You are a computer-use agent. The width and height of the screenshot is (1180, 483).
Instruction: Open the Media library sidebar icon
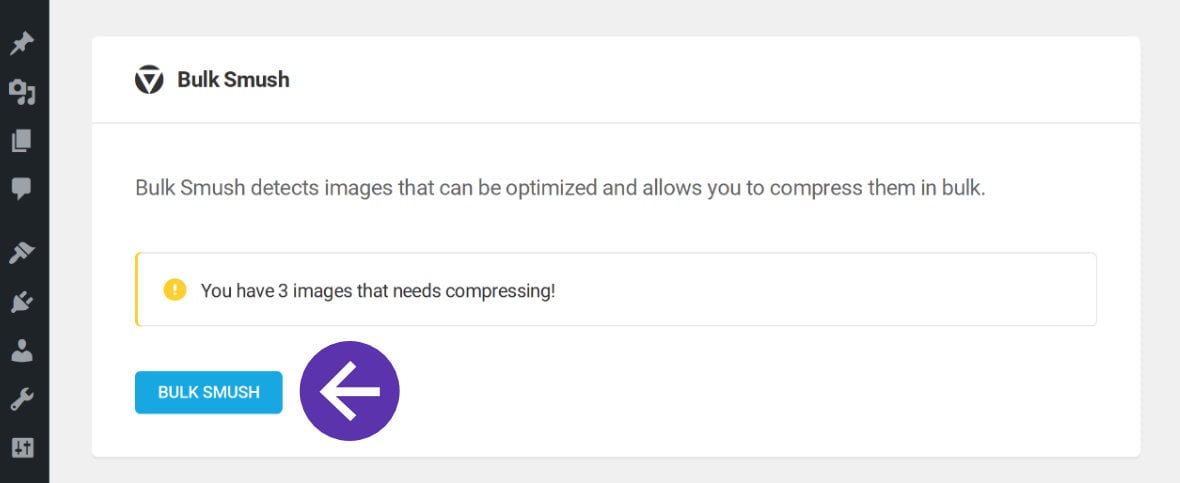point(22,93)
